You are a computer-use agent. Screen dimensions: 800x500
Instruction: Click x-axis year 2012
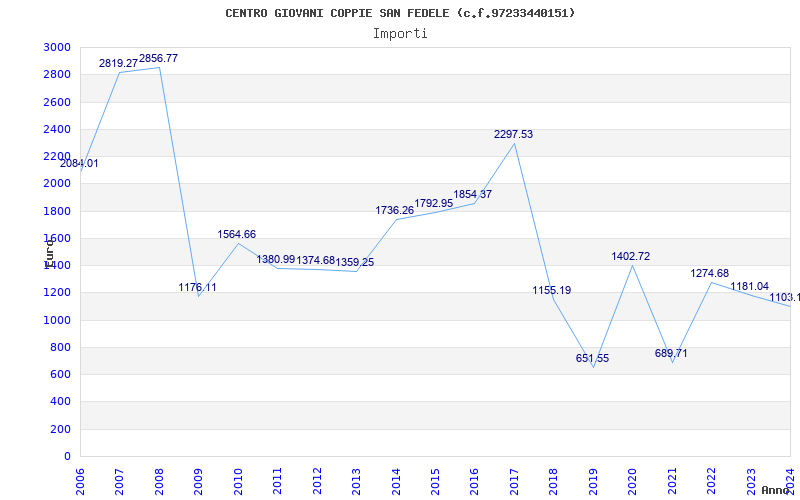[x=317, y=482]
